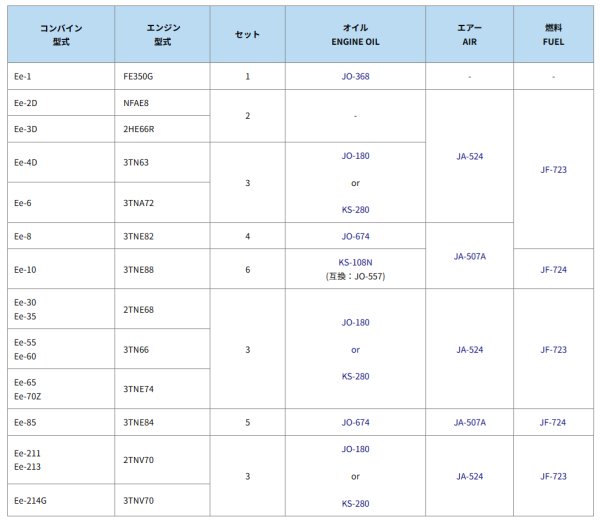Click JO-180 link for Ee-4D and Ee-6
The height and width of the screenshot is (520, 600).
point(355,156)
